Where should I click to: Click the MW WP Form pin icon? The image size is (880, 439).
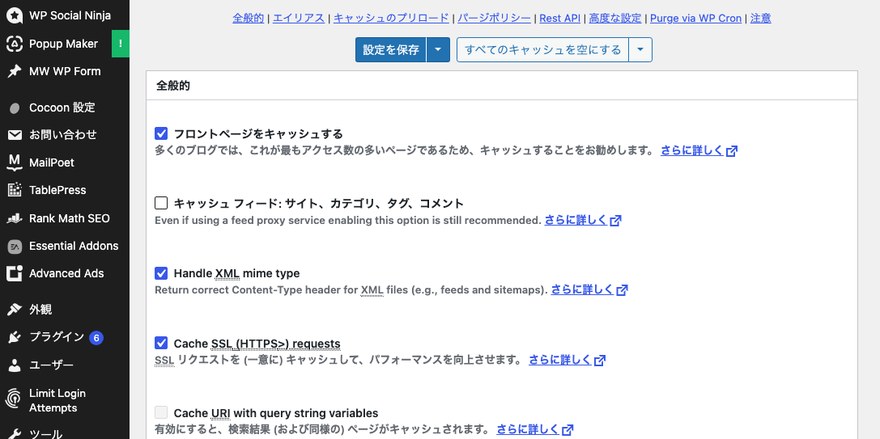(15, 71)
